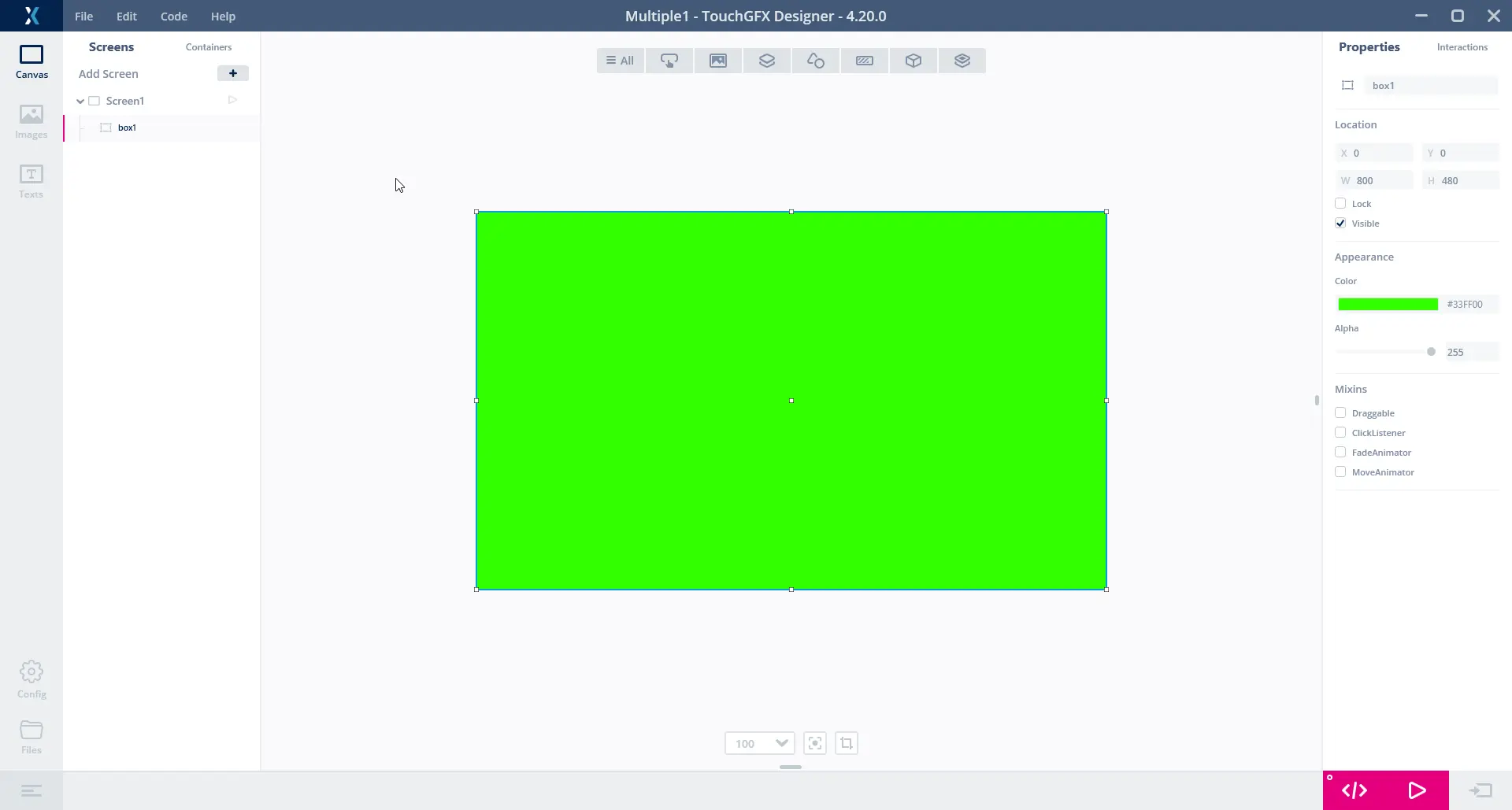Screen dimensions: 1512x810
Task: Switch to the Interactions tab
Action: (1462, 47)
